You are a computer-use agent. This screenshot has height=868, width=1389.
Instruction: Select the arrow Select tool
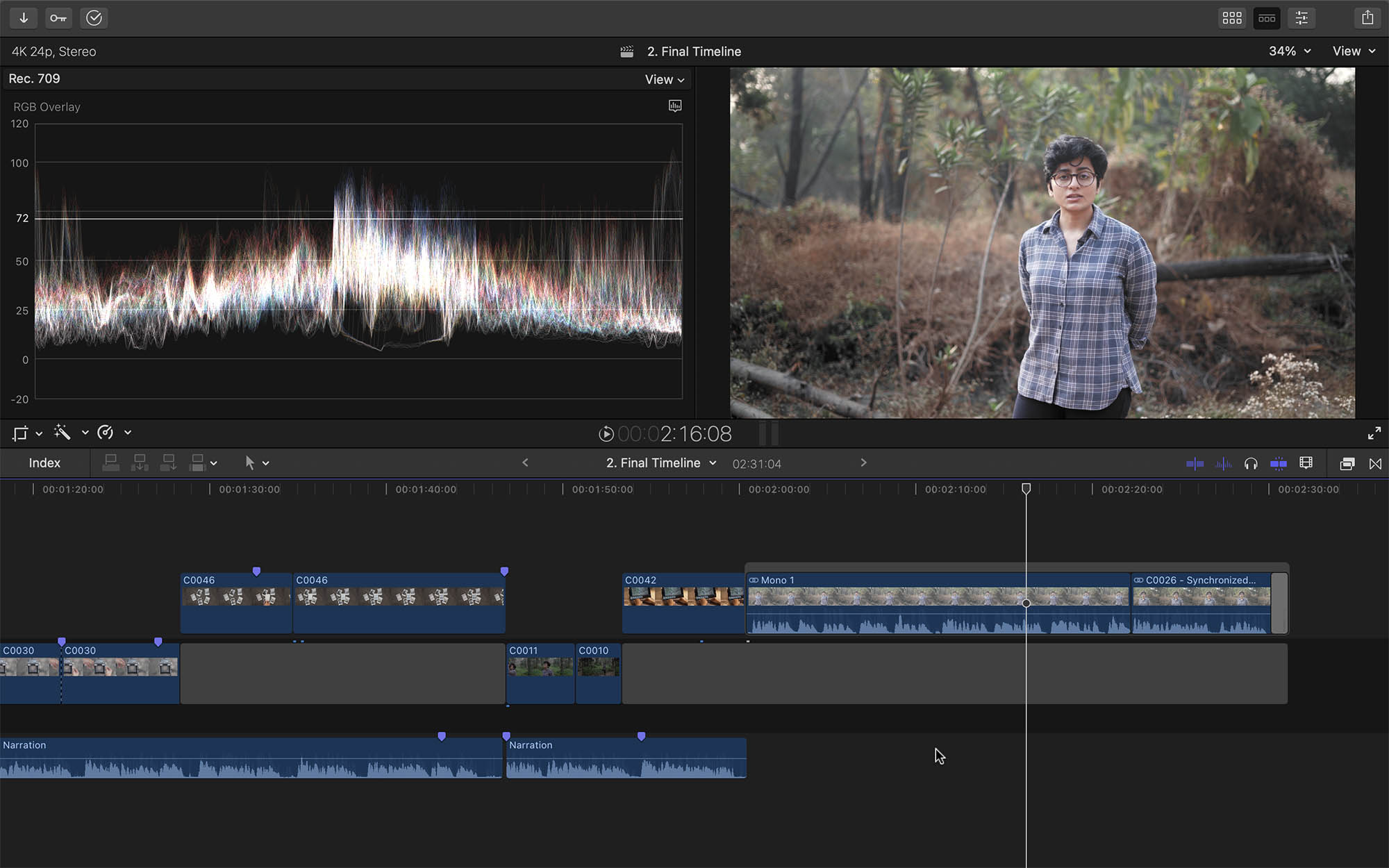[x=250, y=462]
